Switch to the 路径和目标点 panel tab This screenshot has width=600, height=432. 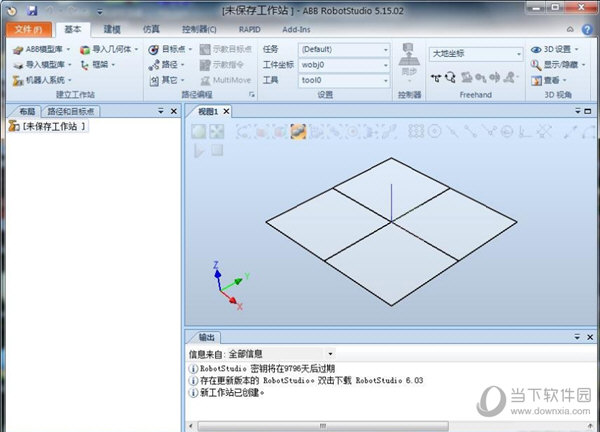71,111
